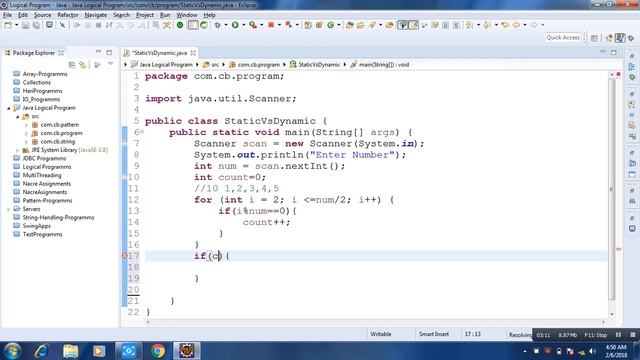
Task: Click the Windows Start button
Action: 12,351
